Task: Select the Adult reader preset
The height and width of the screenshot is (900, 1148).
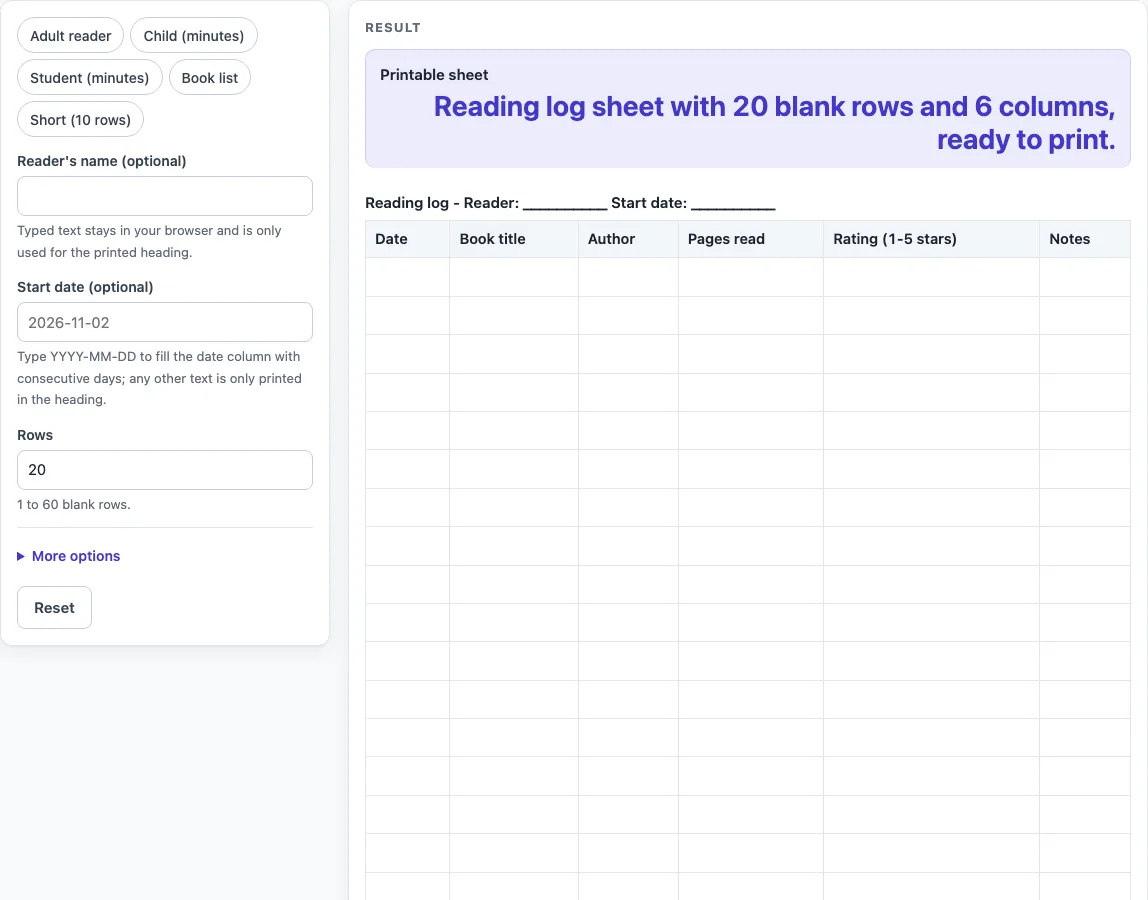Action: [x=70, y=36]
